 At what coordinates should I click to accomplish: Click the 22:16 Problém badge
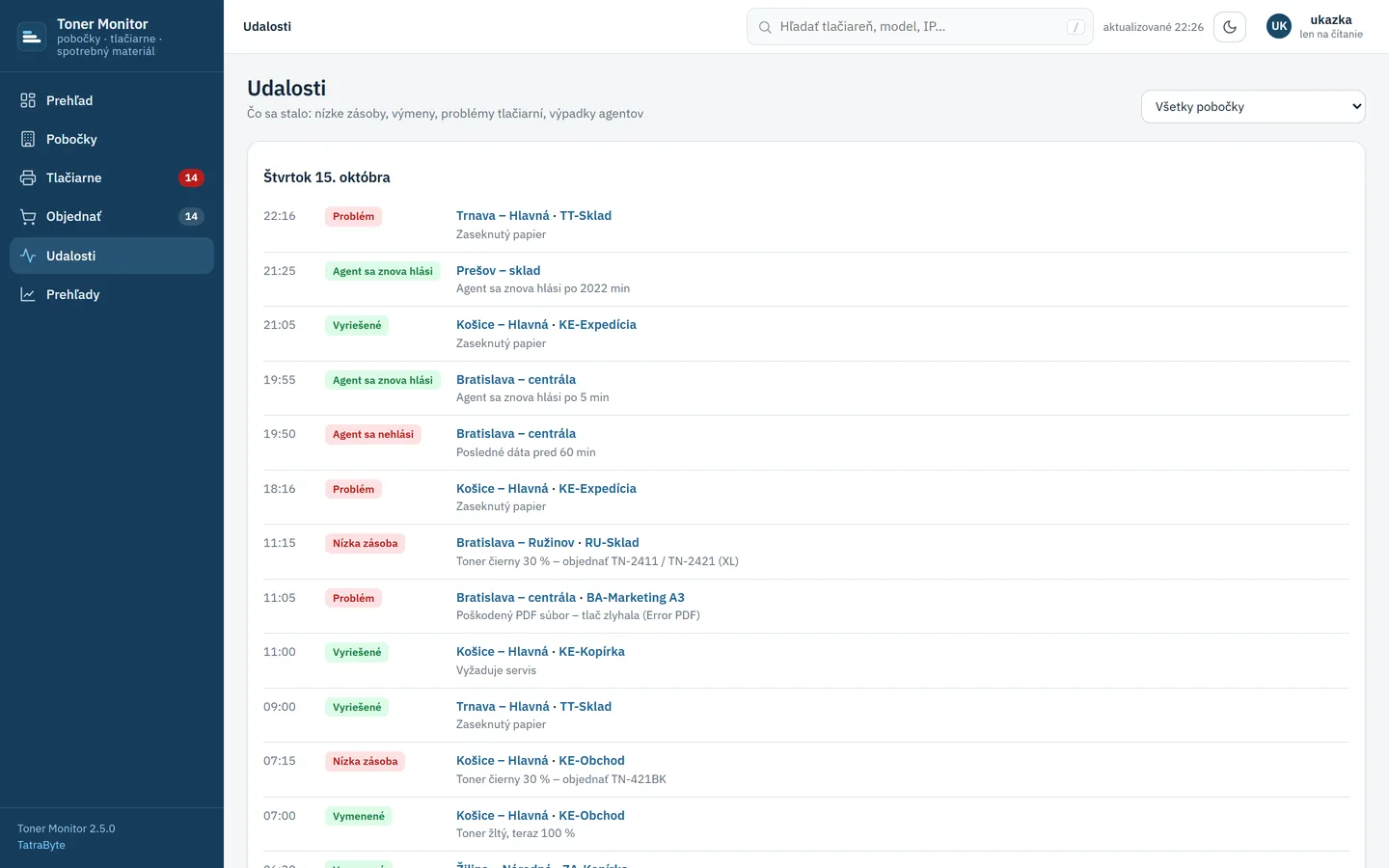(x=353, y=217)
